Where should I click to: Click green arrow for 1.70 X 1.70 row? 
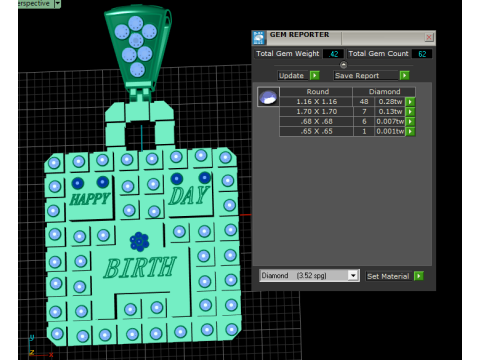coord(411,112)
